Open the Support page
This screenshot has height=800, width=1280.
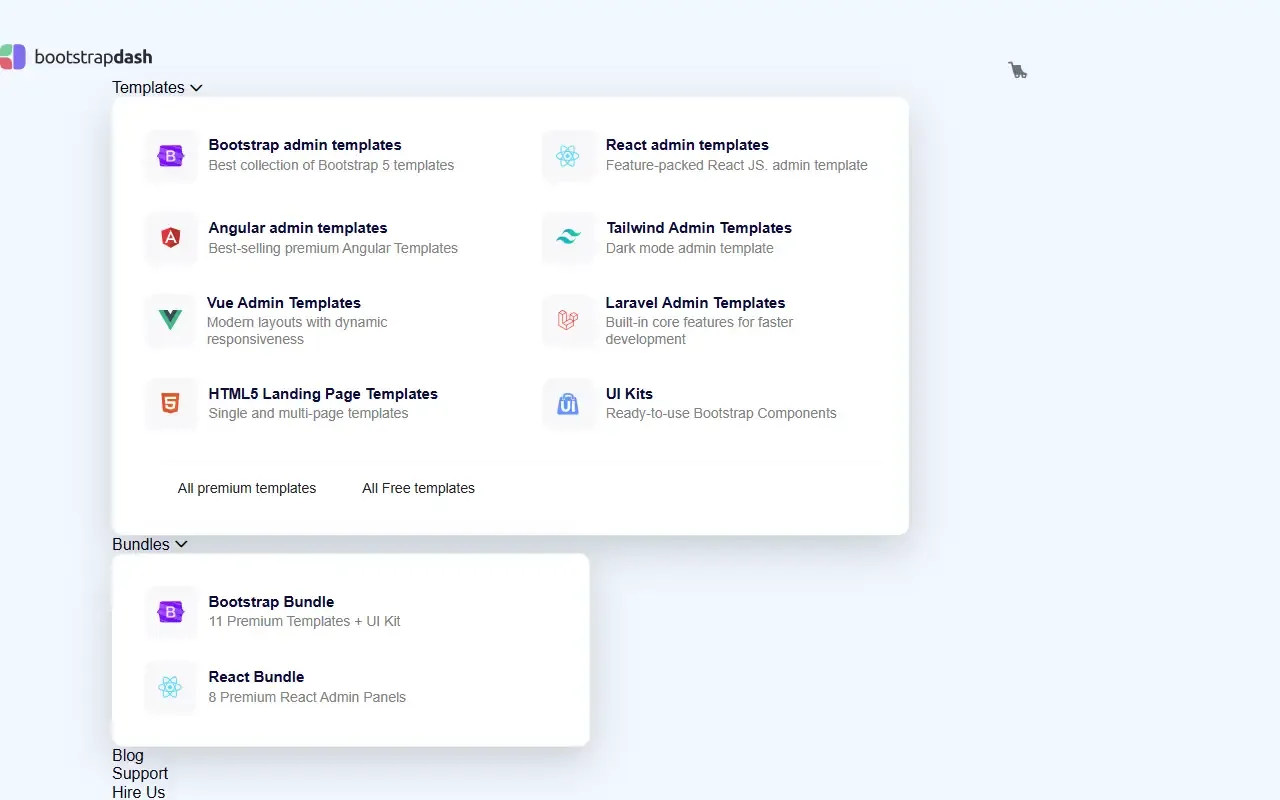pos(140,774)
